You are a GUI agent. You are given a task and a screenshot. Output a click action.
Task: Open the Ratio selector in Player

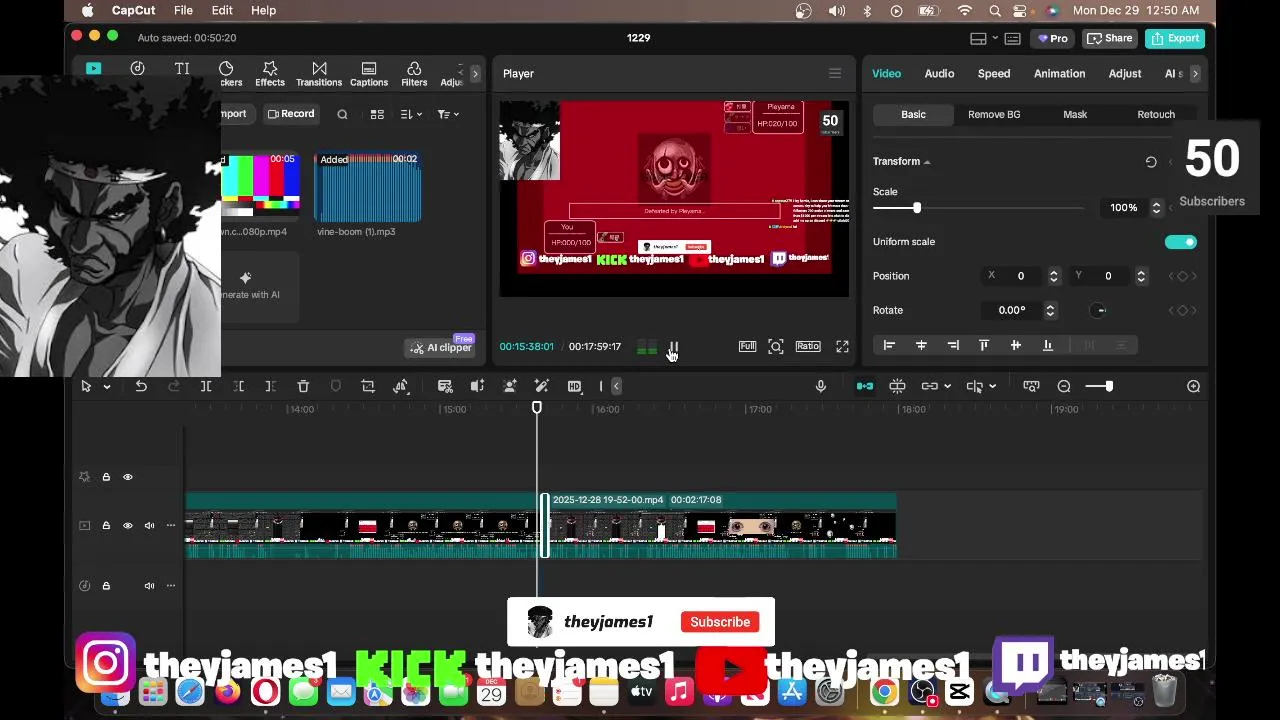coord(808,346)
